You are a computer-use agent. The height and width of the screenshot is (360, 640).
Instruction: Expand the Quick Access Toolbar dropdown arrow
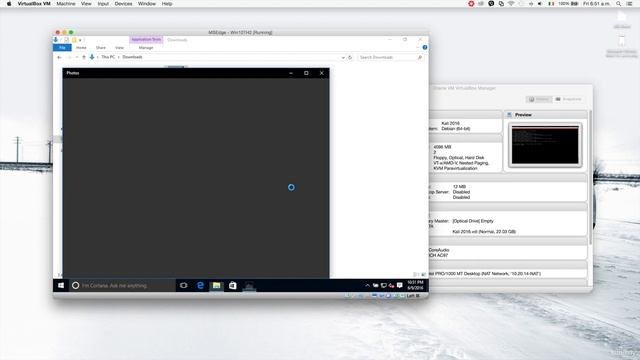80,40
